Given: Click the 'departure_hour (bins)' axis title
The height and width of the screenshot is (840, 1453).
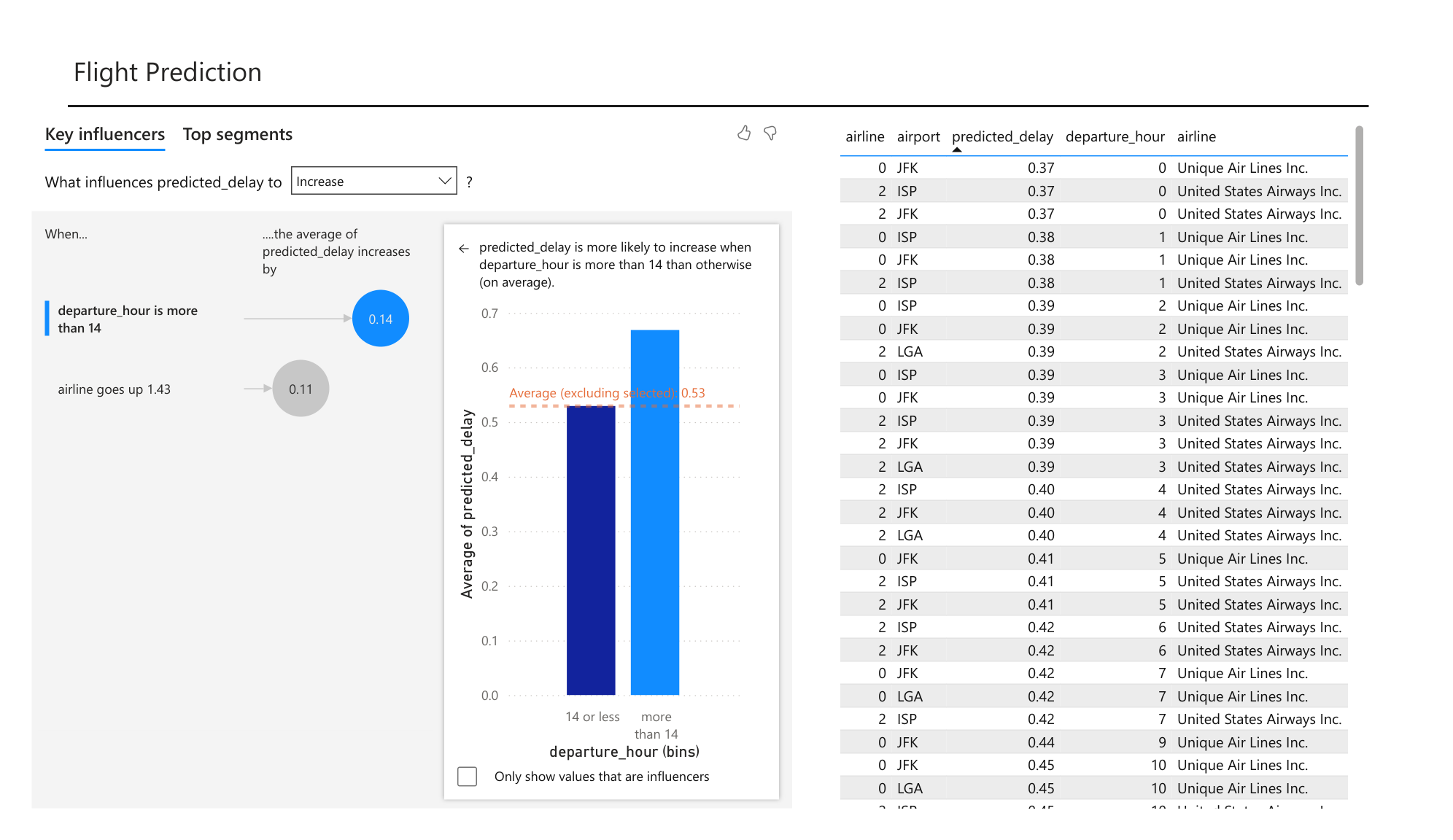Looking at the screenshot, I should coord(624,752).
